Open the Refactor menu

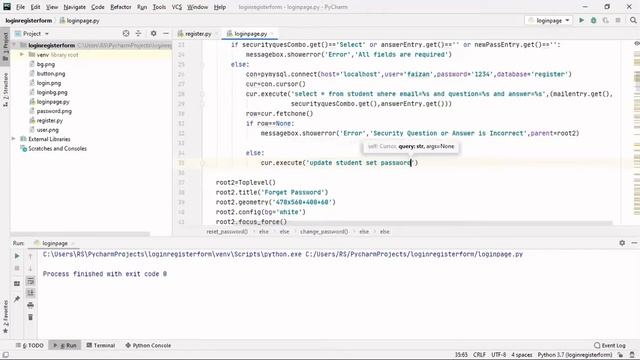121,7
